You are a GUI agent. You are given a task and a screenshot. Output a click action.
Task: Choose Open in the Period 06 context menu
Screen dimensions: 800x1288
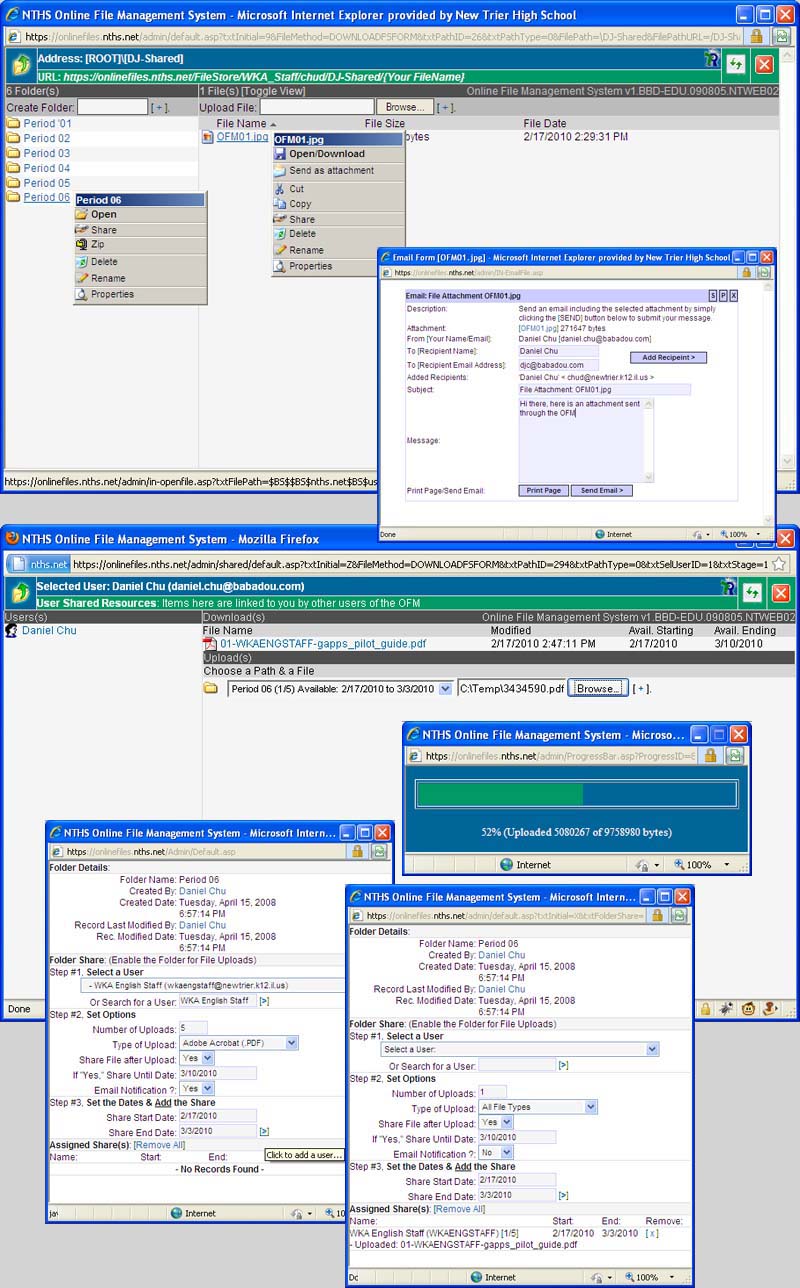140,214
